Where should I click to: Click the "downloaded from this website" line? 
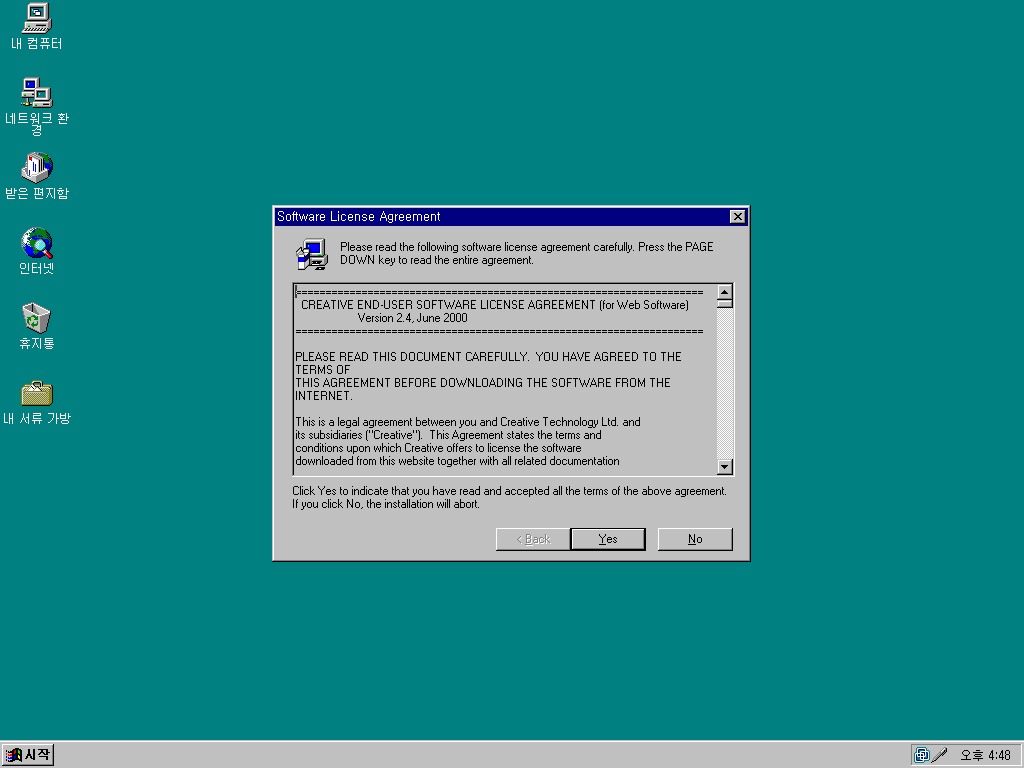pyautogui.click(x=457, y=461)
